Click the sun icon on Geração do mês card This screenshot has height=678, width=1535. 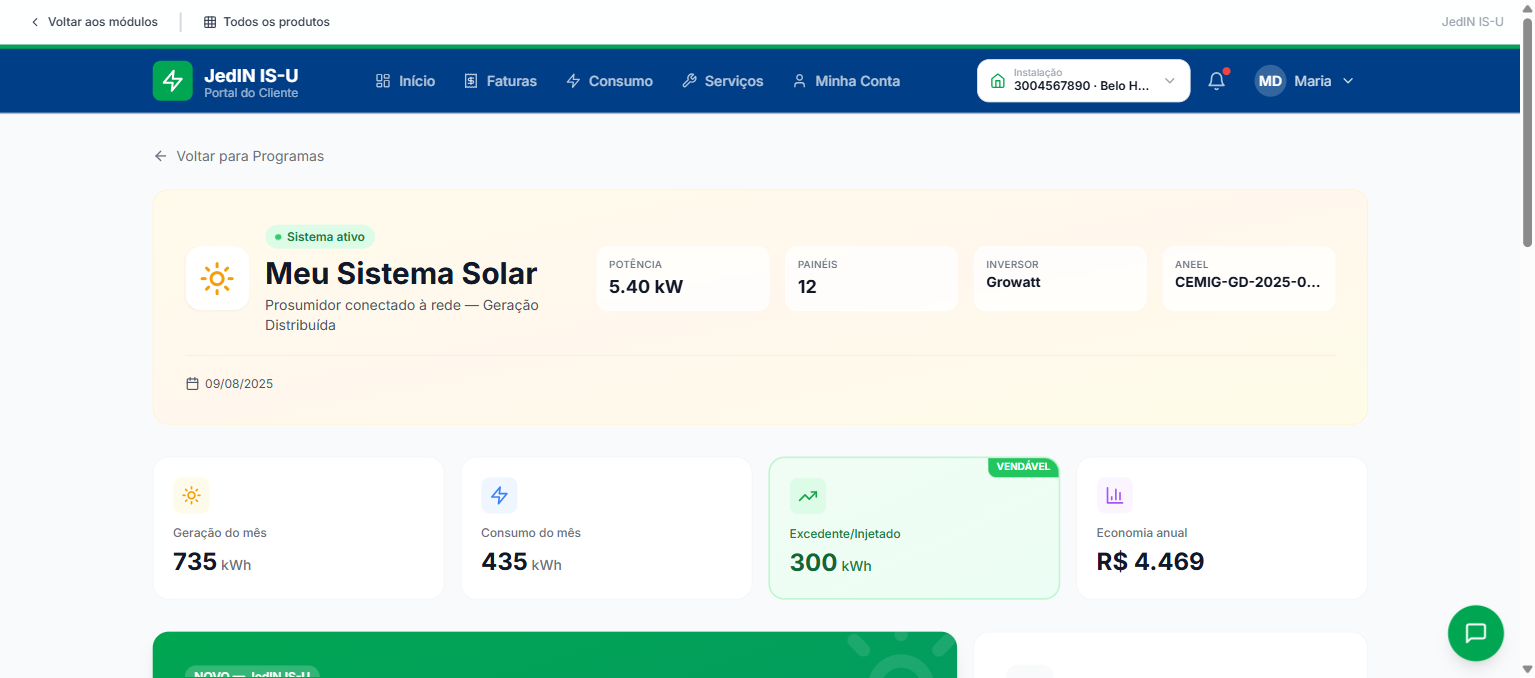click(191, 495)
